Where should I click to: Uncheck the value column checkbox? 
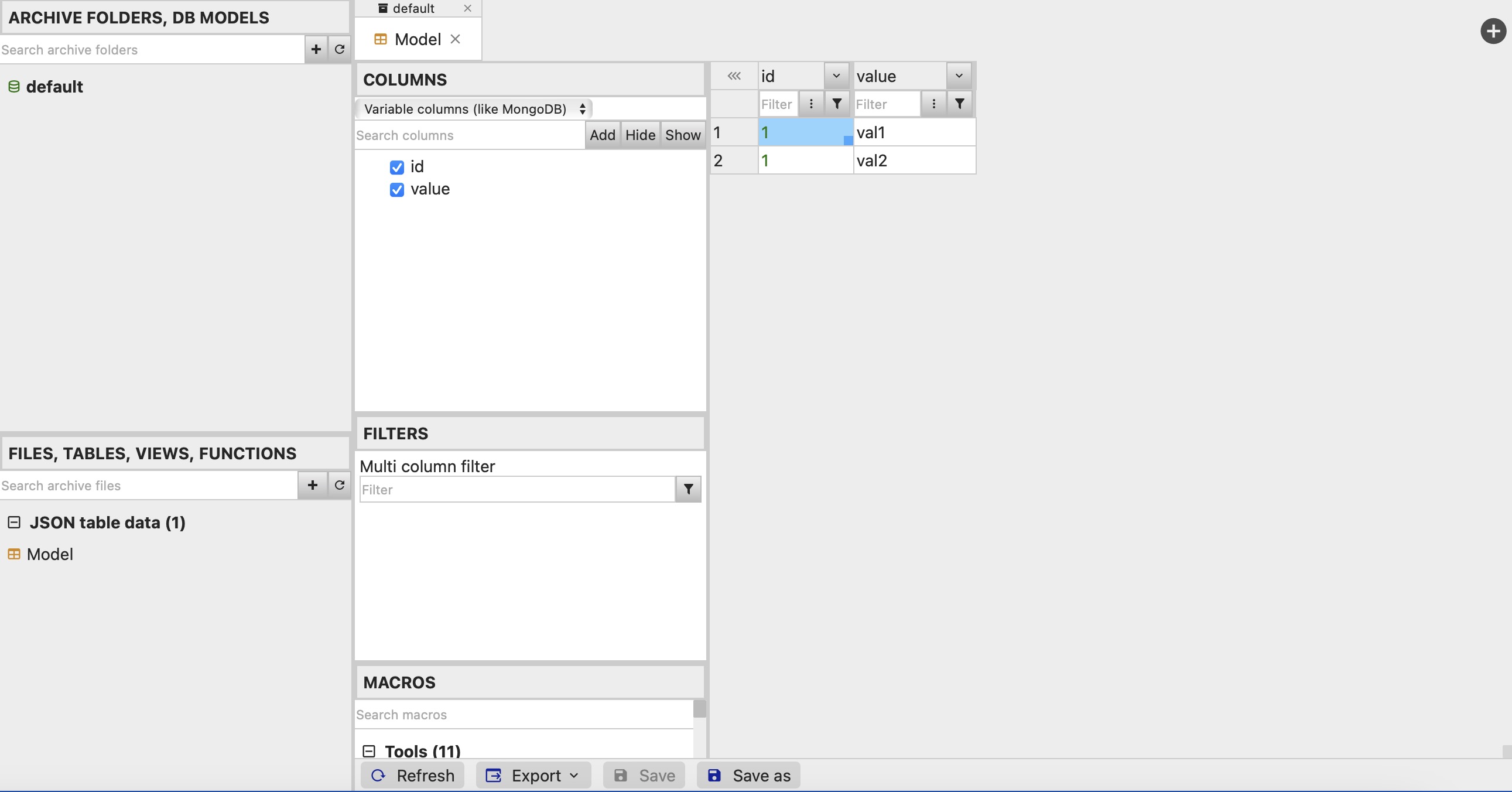click(x=397, y=190)
